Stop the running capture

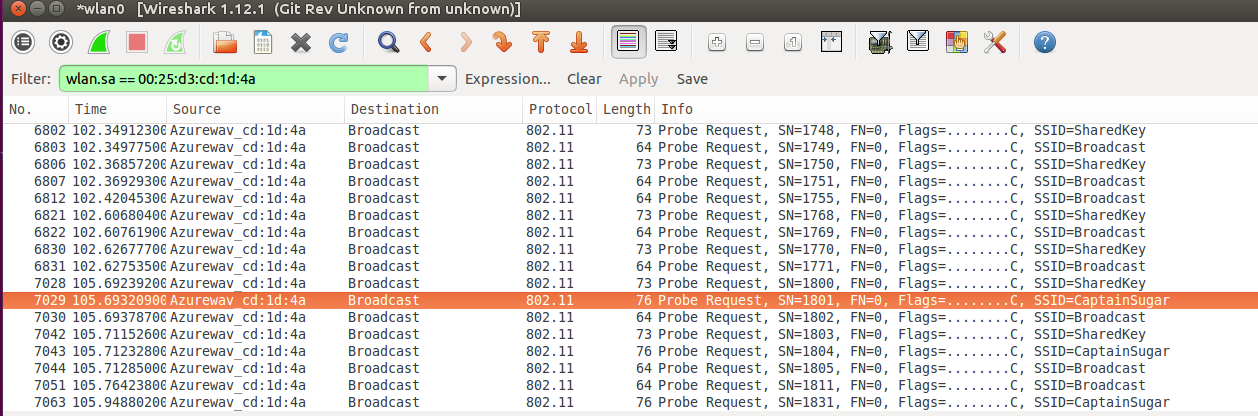click(137, 42)
